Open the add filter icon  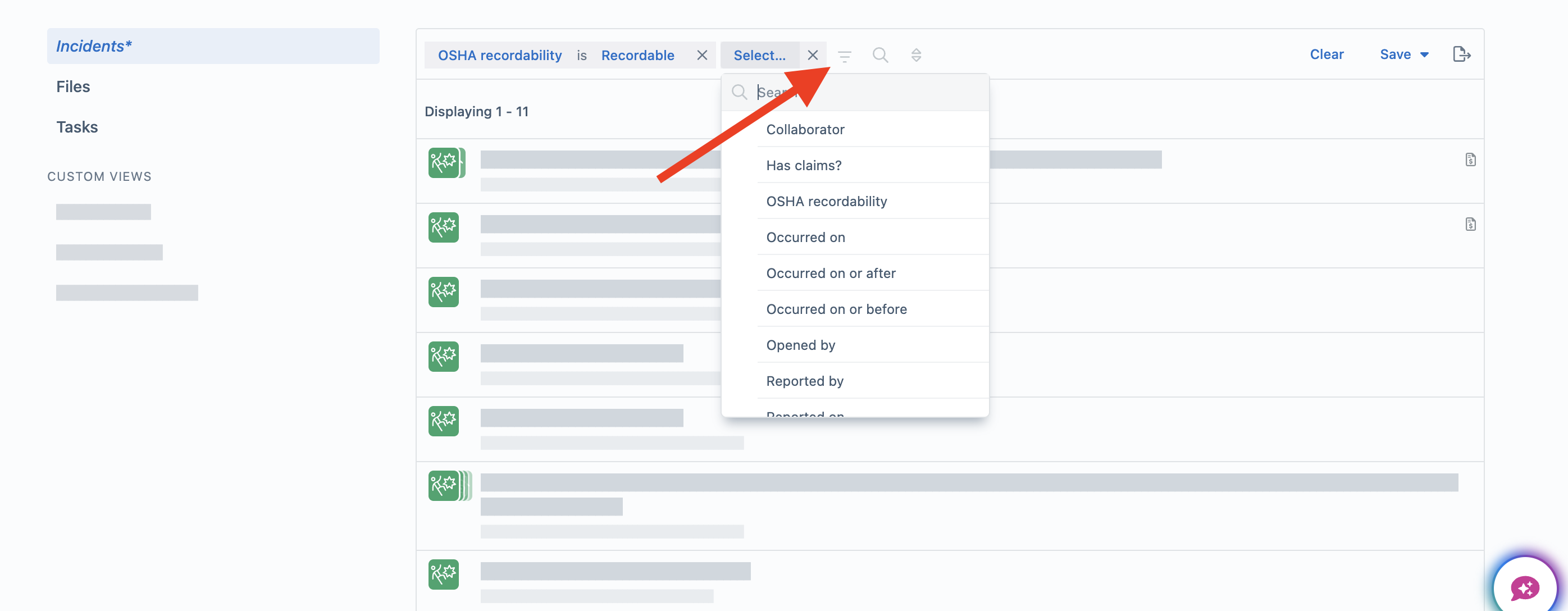[844, 56]
